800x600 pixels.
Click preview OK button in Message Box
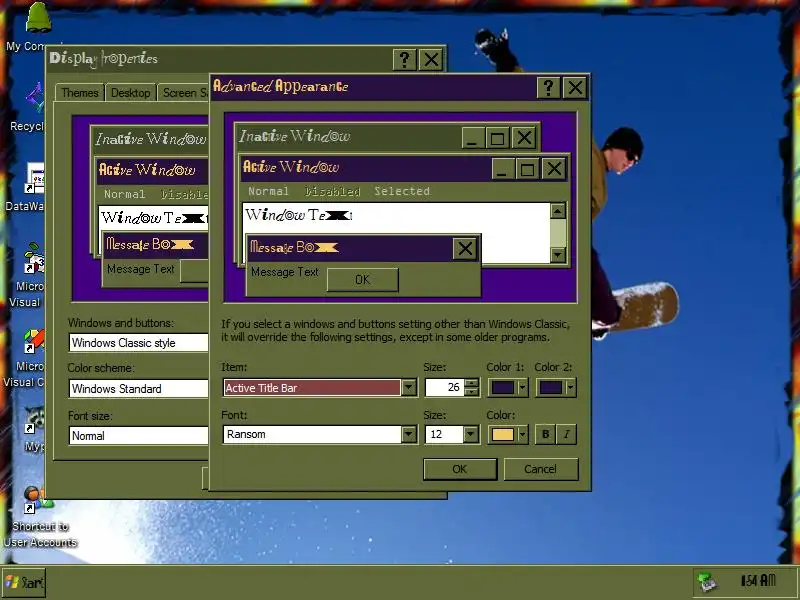pos(362,280)
